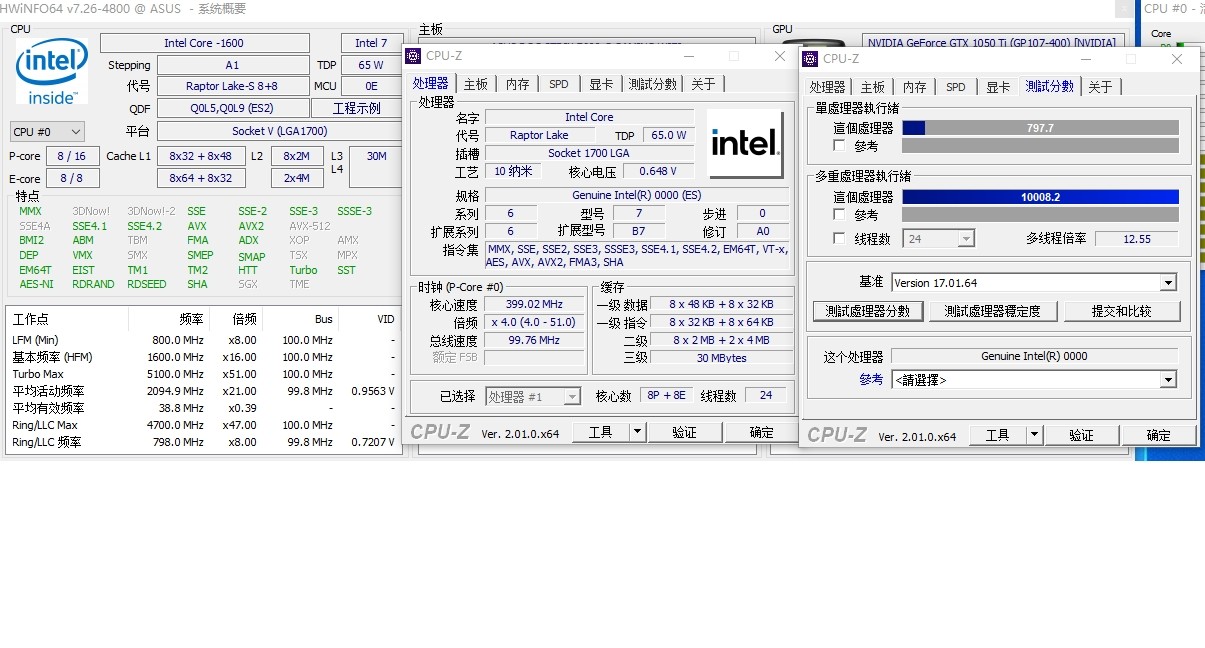1205x648 pixels.
Task: Click 确定 button in left CPU-Z window
Action: tap(761, 432)
